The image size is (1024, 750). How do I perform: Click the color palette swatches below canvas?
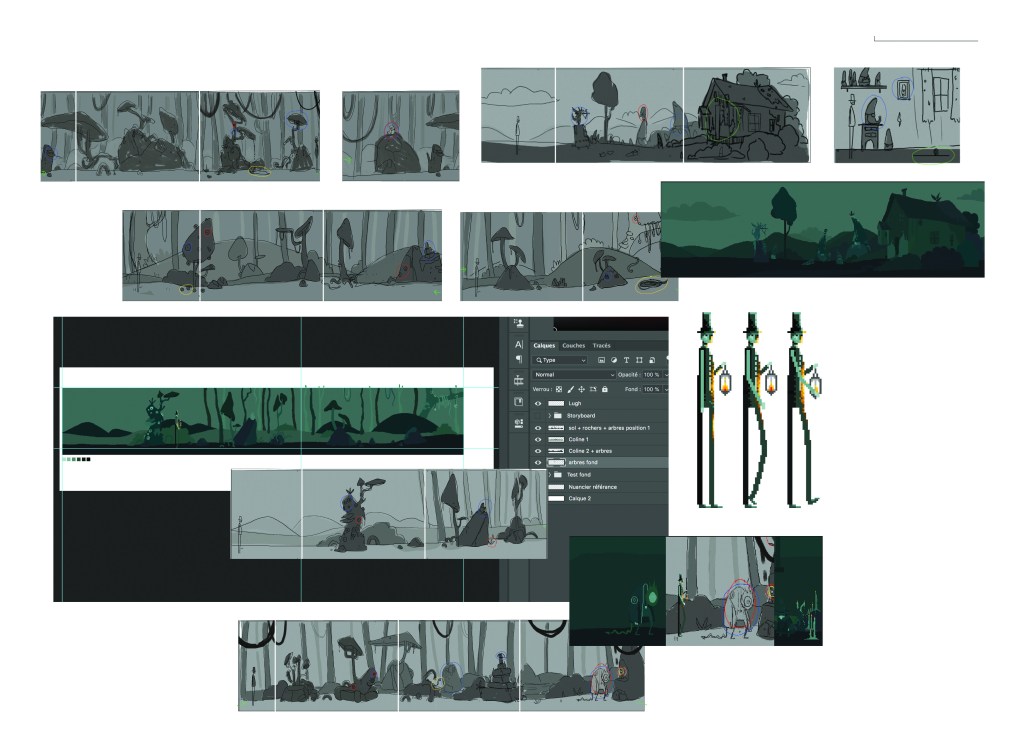pyautogui.click(x=76, y=460)
